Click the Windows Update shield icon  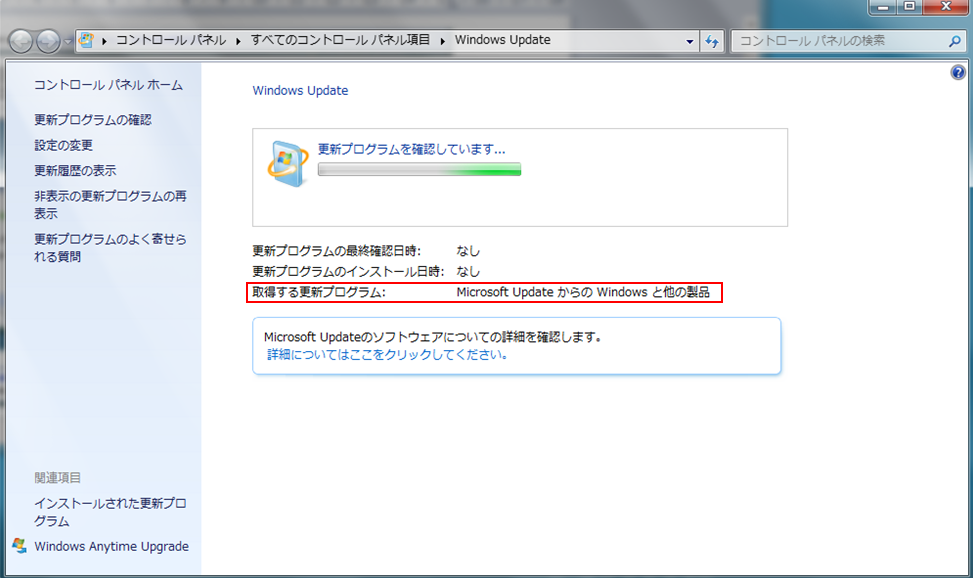tap(287, 163)
